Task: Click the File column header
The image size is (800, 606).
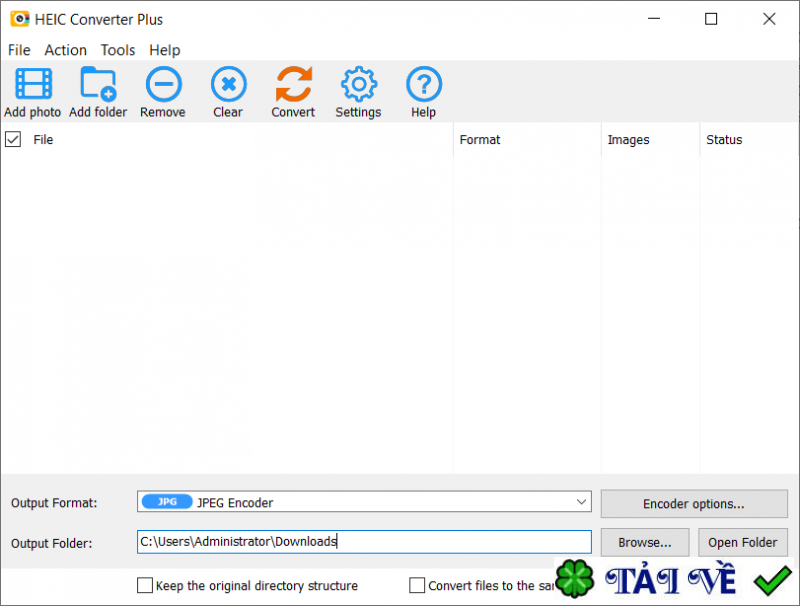Action: click(x=238, y=140)
